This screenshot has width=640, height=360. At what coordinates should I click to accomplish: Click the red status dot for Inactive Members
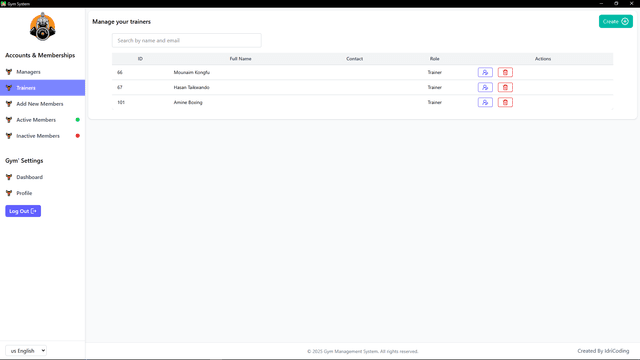[x=78, y=136]
